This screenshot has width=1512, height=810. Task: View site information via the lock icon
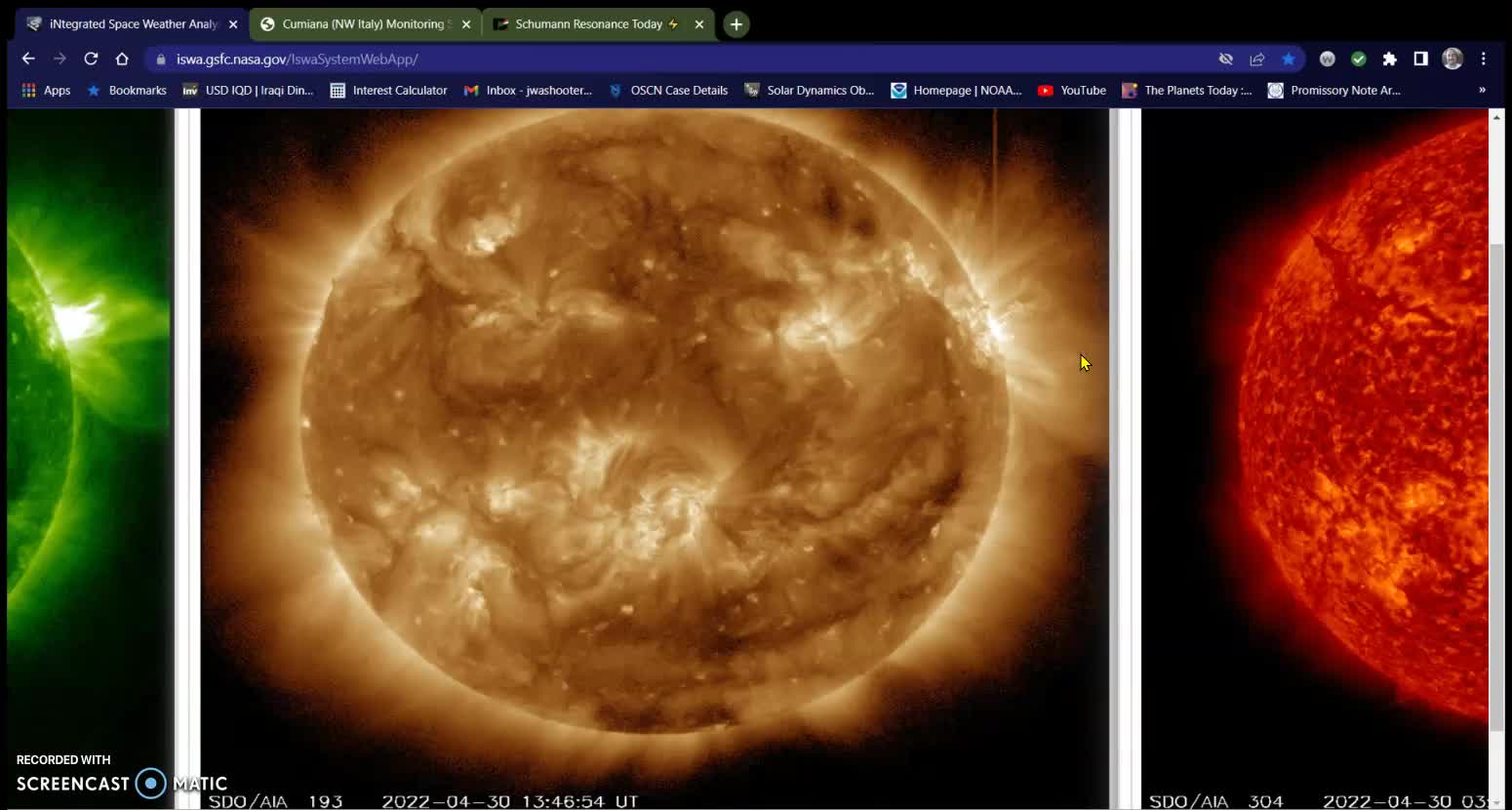click(161, 60)
